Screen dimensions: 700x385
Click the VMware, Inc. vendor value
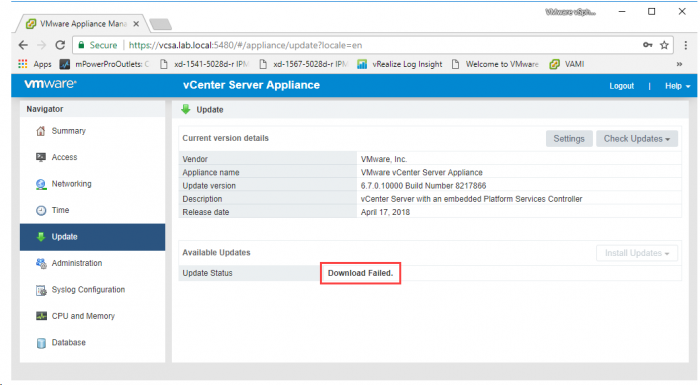pyautogui.click(x=383, y=159)
